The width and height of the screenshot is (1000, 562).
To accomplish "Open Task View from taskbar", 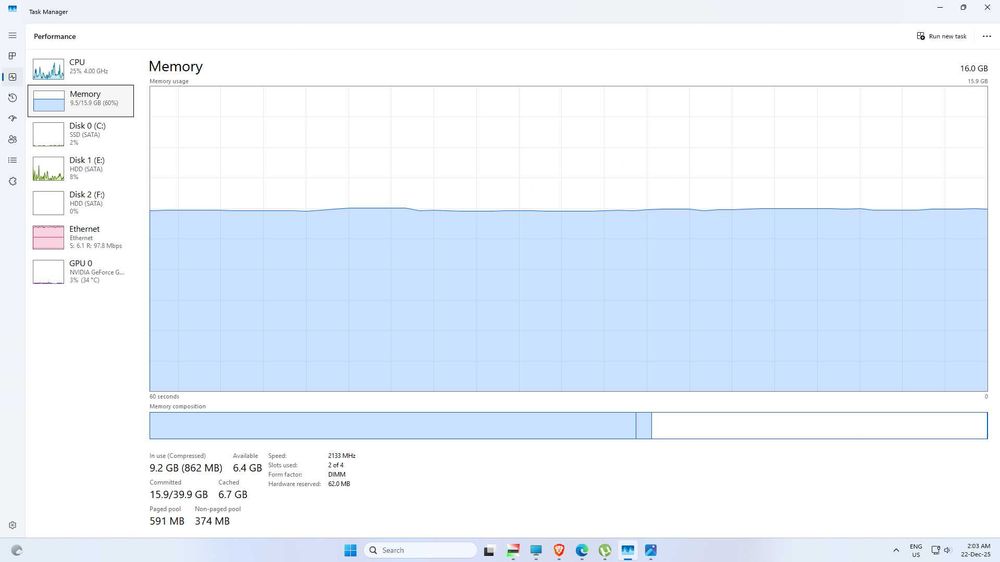I will 489,550.
